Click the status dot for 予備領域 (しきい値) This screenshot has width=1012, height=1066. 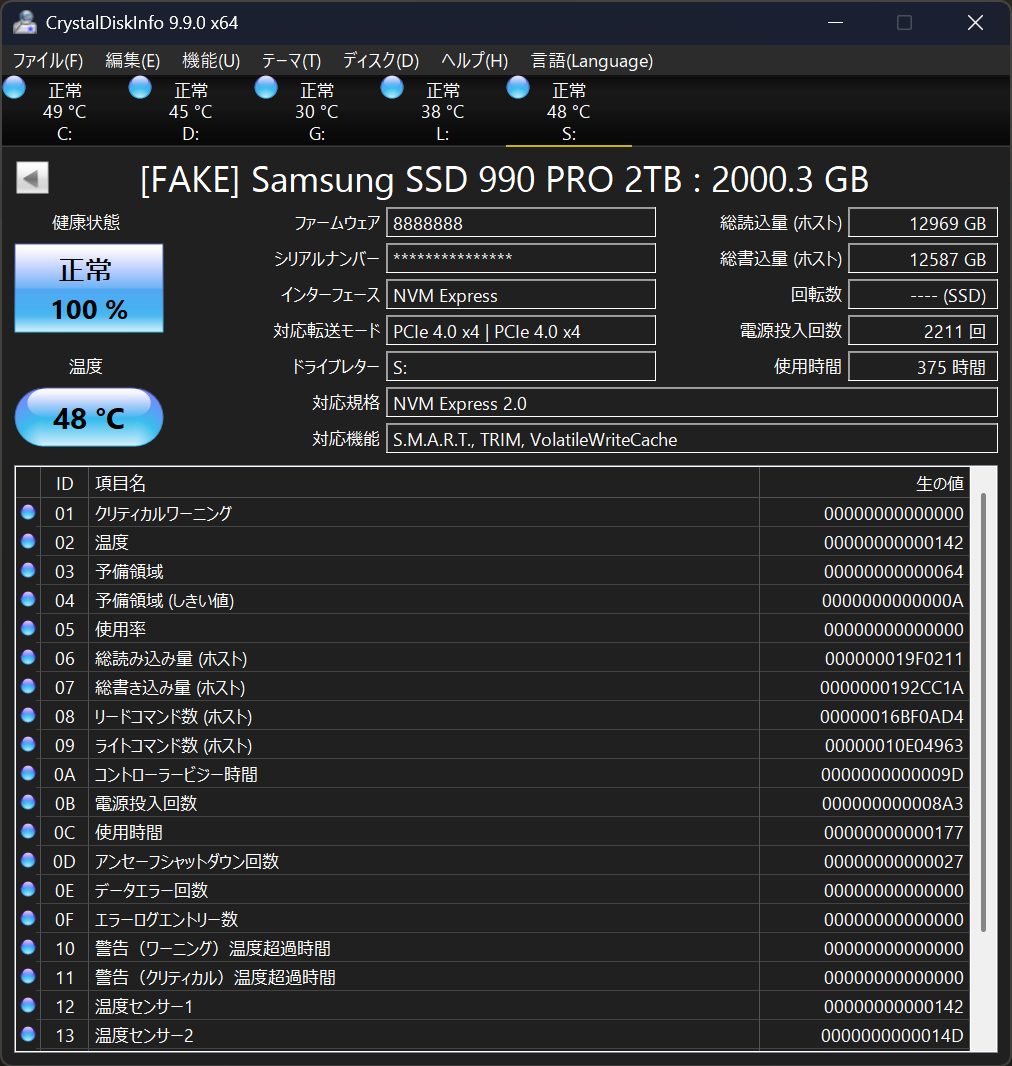pyautogui.click(x=28, y=600)
